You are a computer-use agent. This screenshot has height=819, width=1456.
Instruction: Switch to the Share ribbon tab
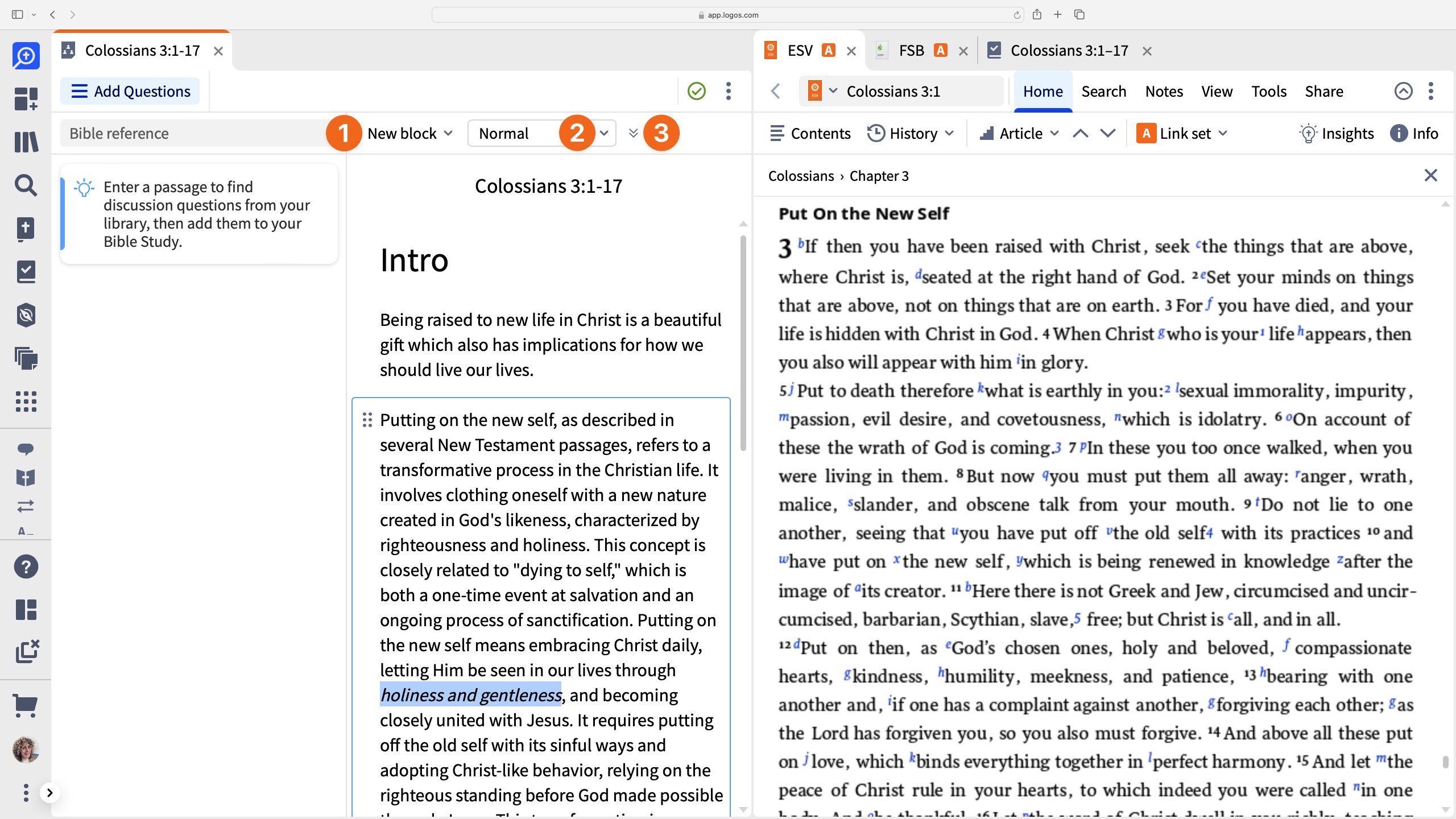[x=1324, y=92]
